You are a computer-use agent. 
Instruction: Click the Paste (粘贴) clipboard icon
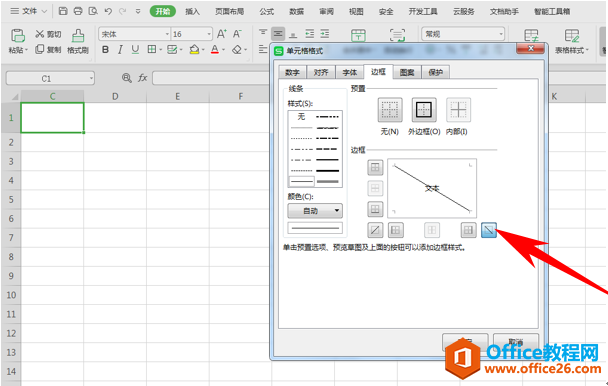[17, 36]
